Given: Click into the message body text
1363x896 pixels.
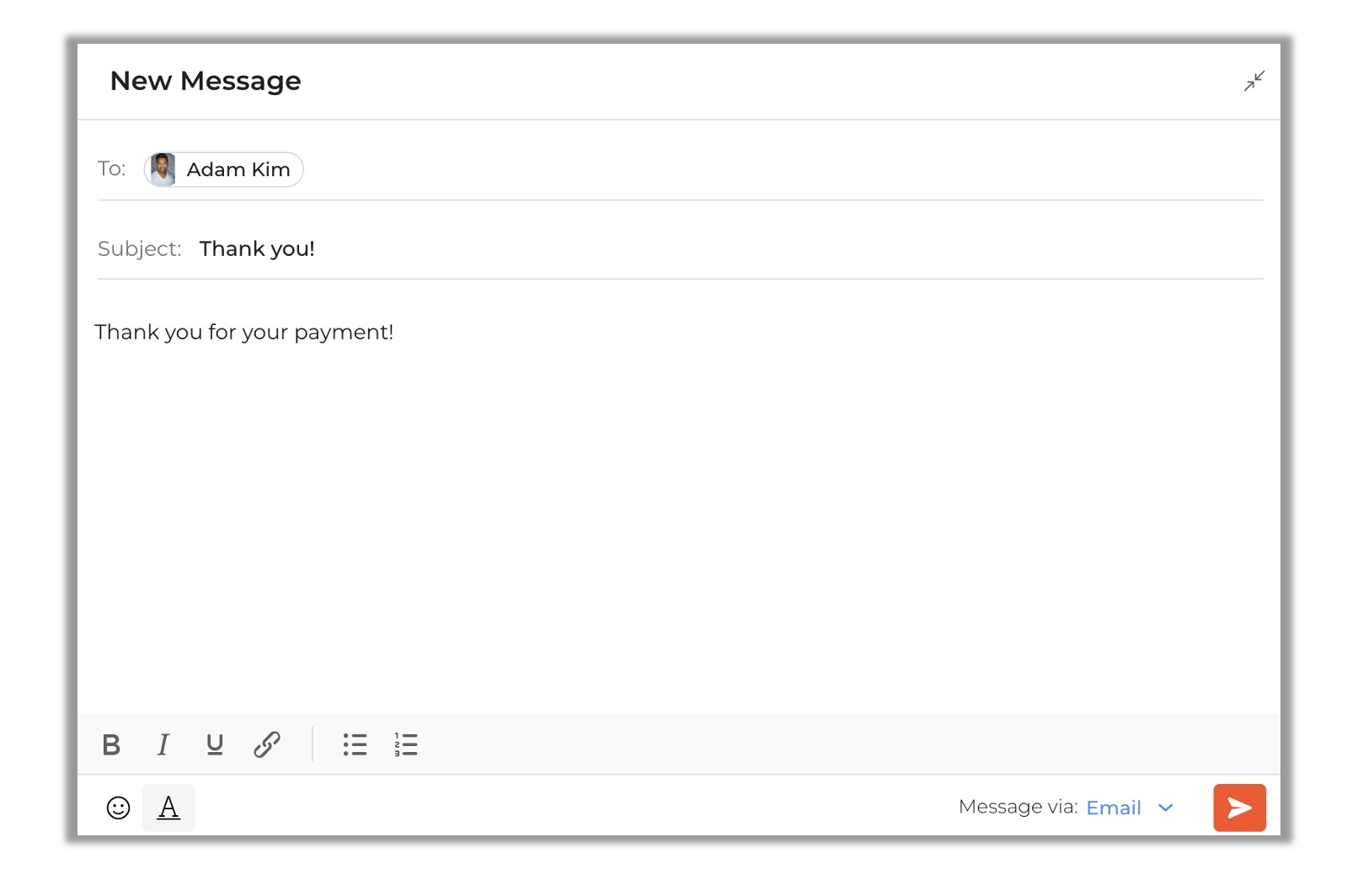Looking at the screenshot, I should pos(244,333).
